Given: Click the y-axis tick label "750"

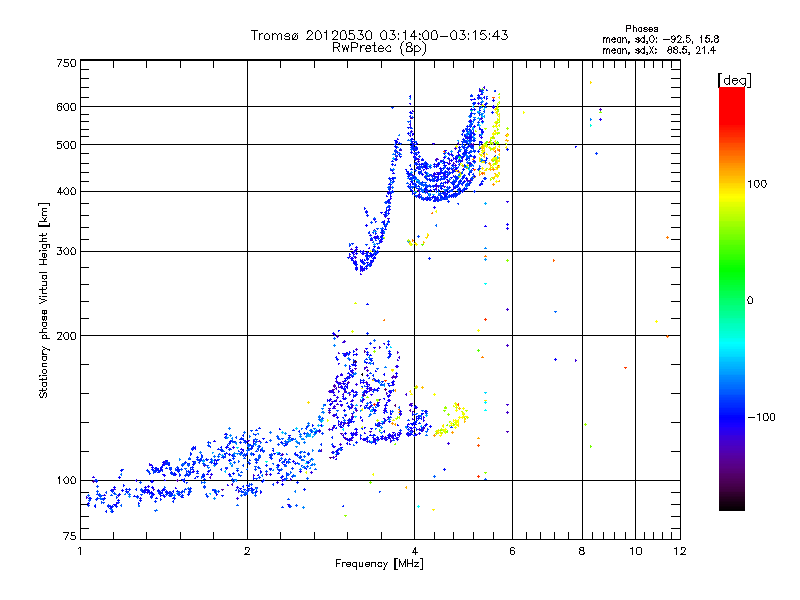Looking at the screenshot, I should point(67,63).
